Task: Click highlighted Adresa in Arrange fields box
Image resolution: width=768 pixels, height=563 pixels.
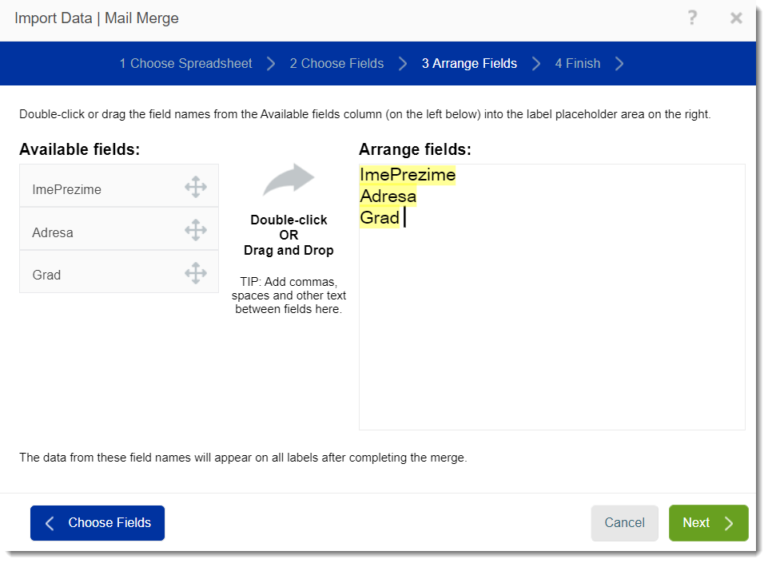Action: pyautogui.click(x=388, y=196)
